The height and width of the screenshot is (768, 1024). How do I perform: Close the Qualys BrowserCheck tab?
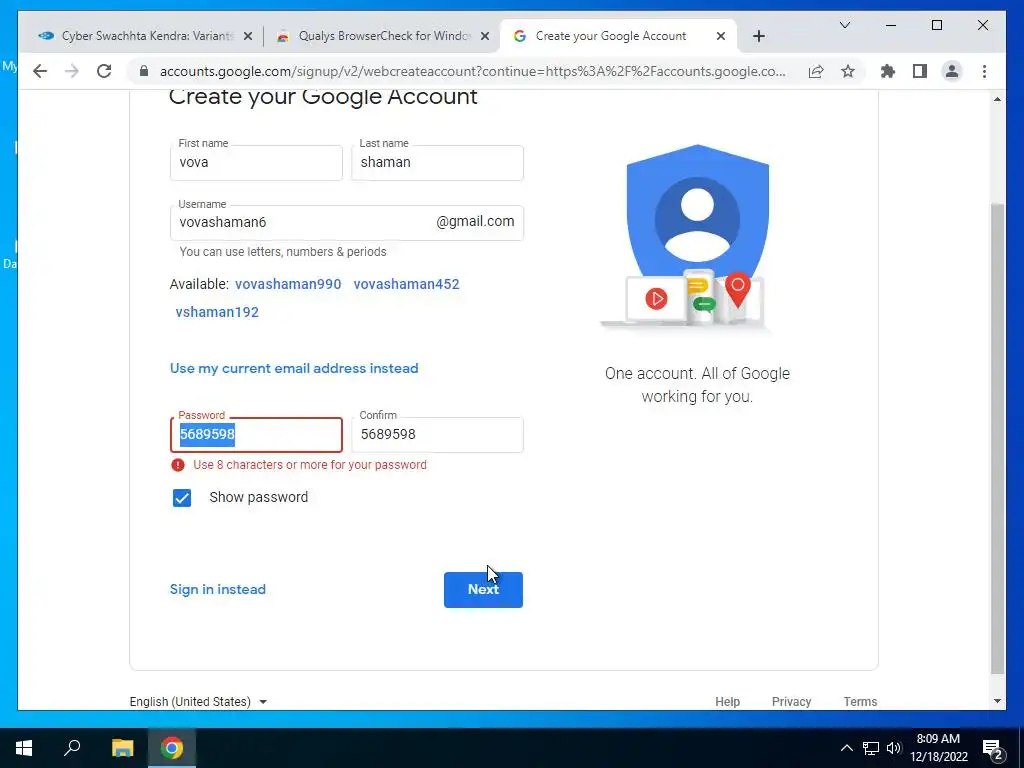click(x=485, y=36)
